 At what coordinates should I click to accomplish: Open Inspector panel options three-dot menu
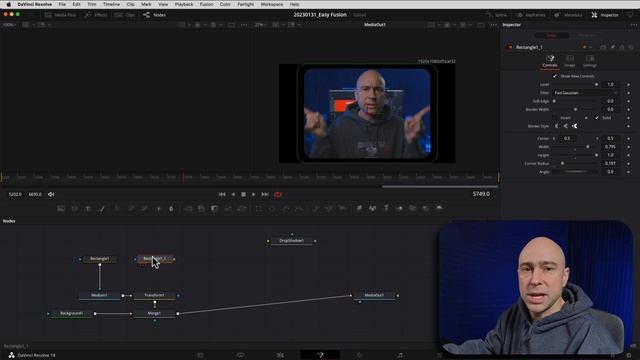pyautogui.click(x=633, y=25)
